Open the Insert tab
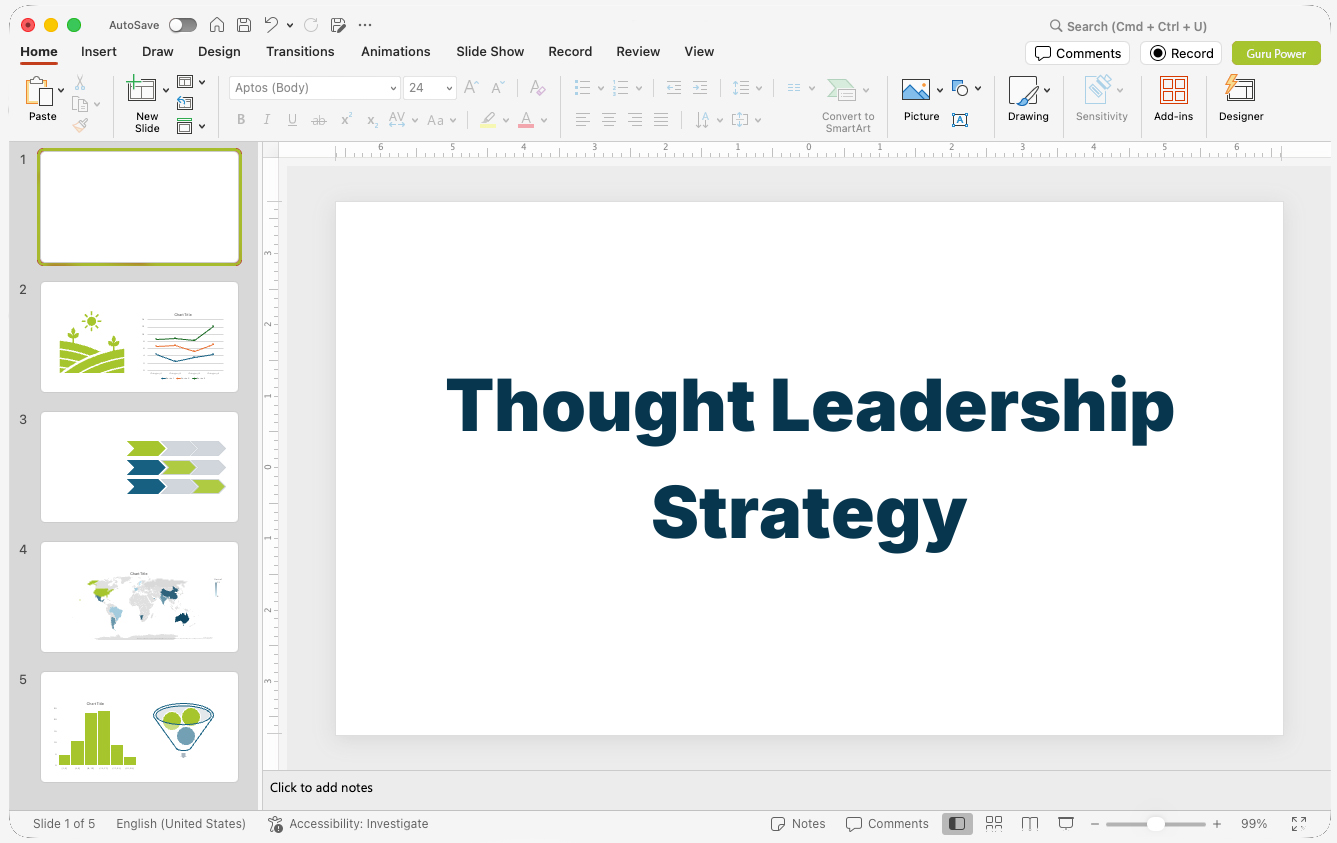Viewport: 1337px width, 843px height. pos(99,52)
